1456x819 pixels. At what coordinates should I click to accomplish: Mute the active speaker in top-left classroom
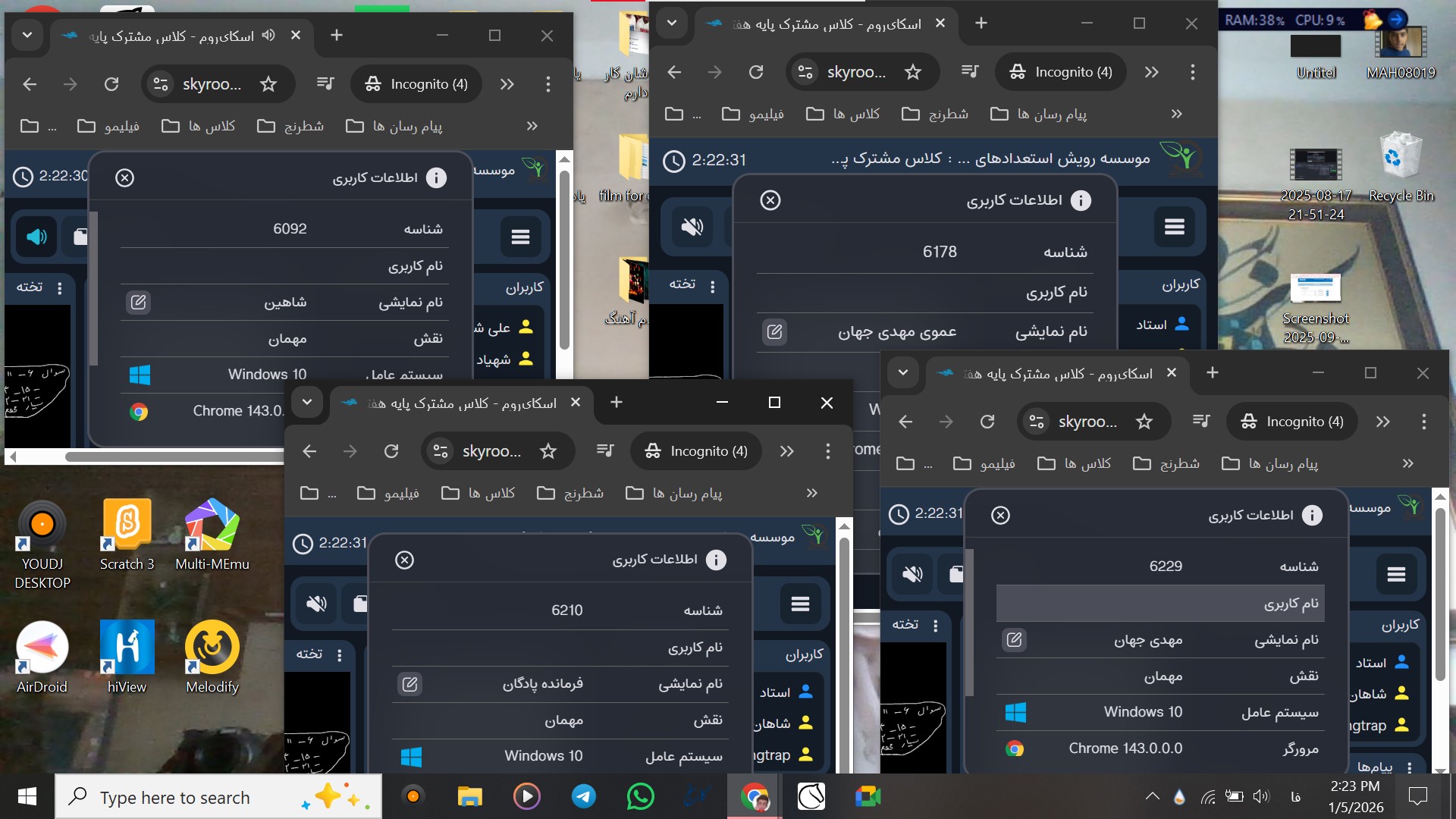coord(36,237)
